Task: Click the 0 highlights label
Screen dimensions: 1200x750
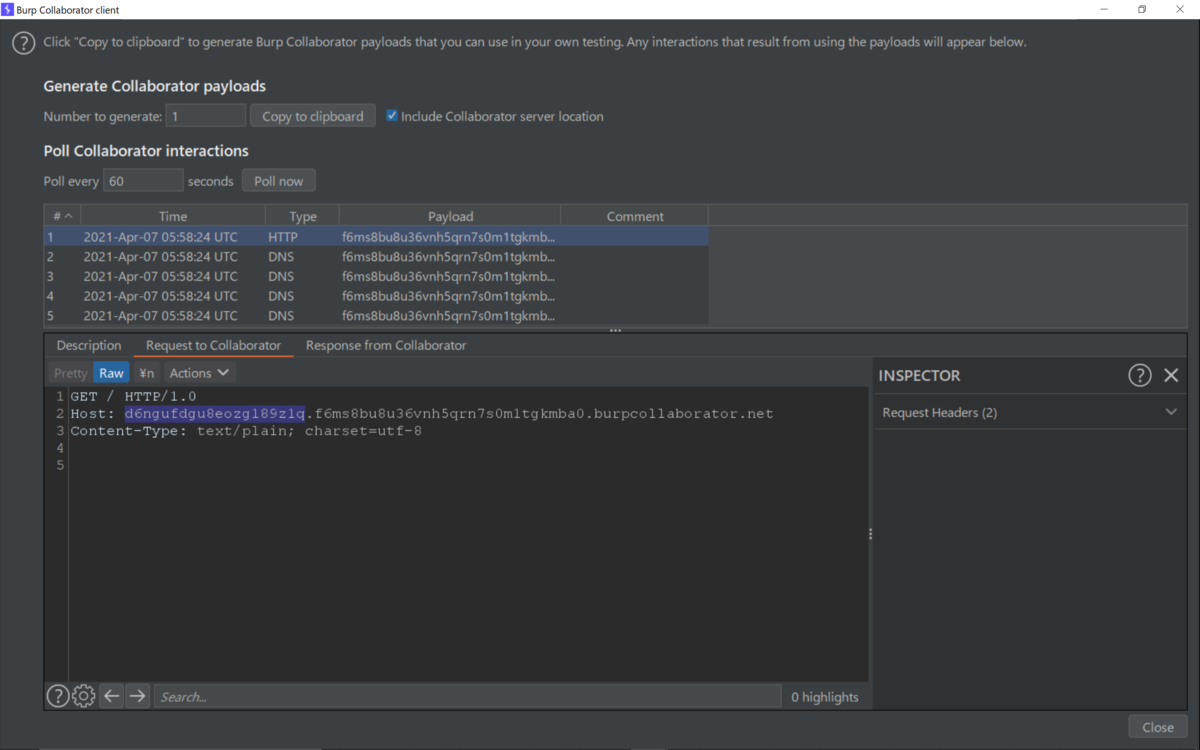Action: tap(825, 697)
